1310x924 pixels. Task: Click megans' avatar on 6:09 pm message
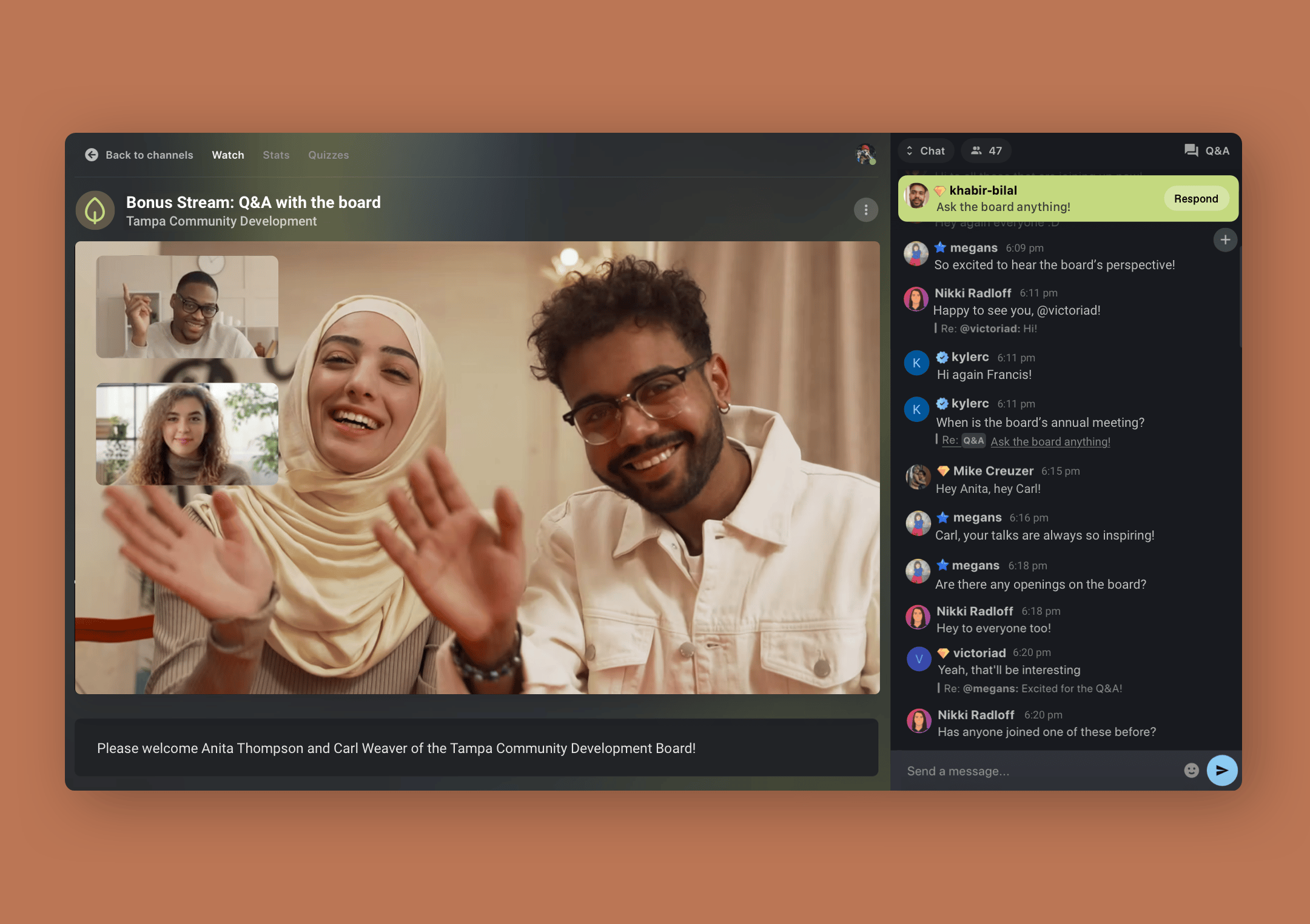coord(916,253)
